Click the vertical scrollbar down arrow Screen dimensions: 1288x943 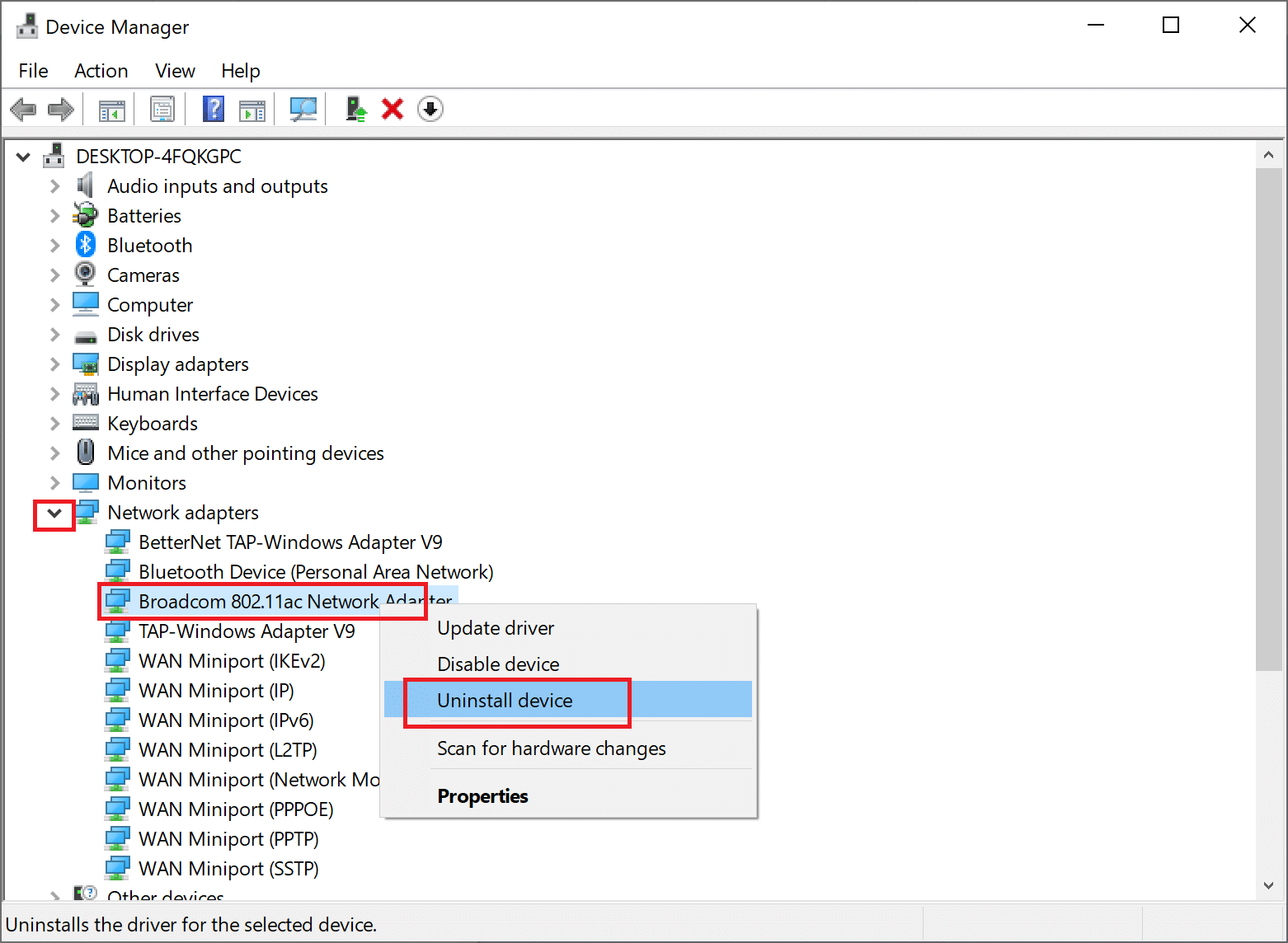tap(1268, 885)
